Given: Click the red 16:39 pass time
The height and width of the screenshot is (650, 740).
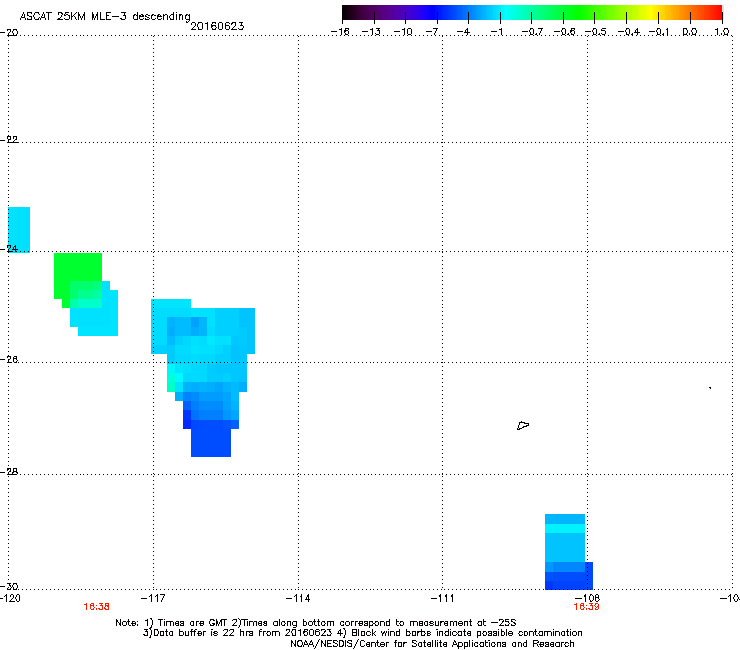Looking at the screenshot, I should click(x=586, y=607).
